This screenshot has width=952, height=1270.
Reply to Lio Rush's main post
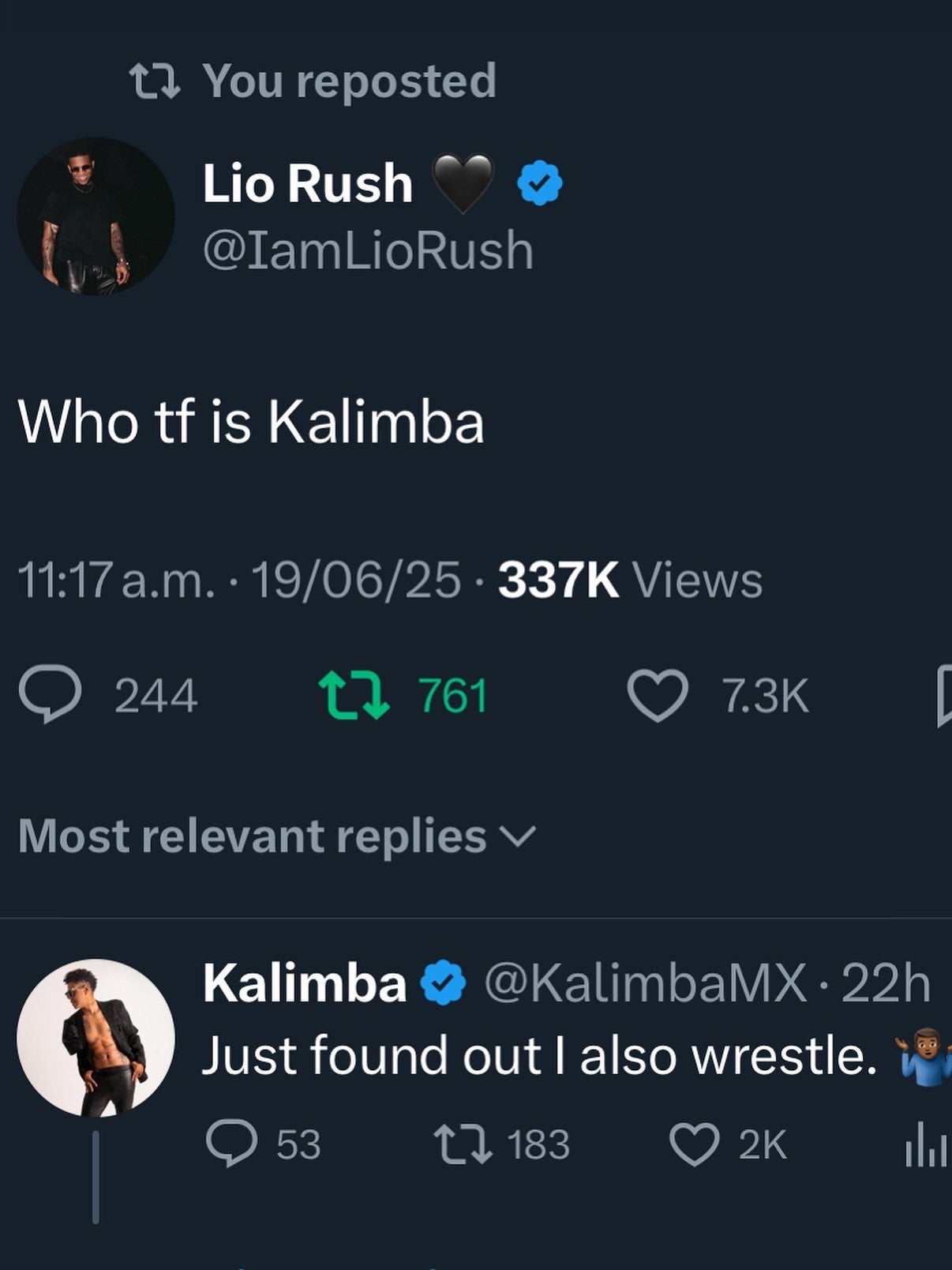[51, 695]
